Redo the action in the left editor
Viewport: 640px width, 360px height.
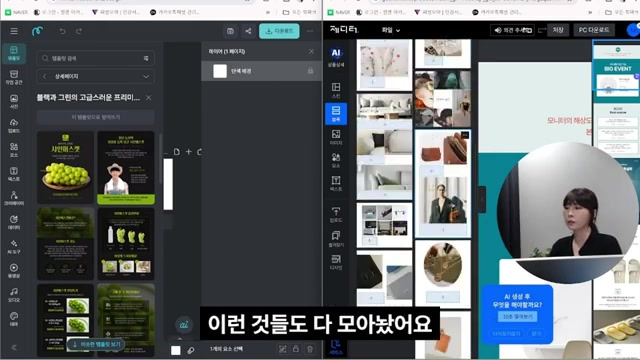pyautogui.click(x=79, y=31)
